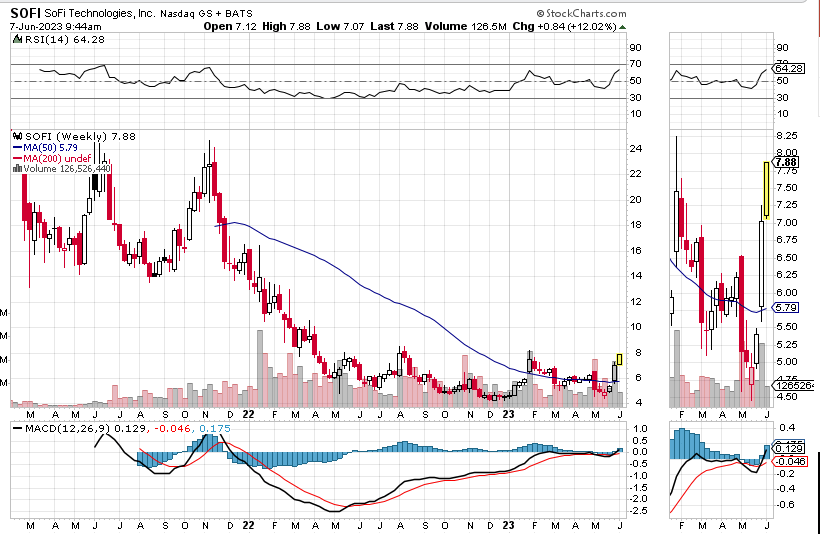Click the yellow latest weekly candle in zoom panel
Image resolution: width=820 pixels, height=534 pixels.
(x=766, y=189)
